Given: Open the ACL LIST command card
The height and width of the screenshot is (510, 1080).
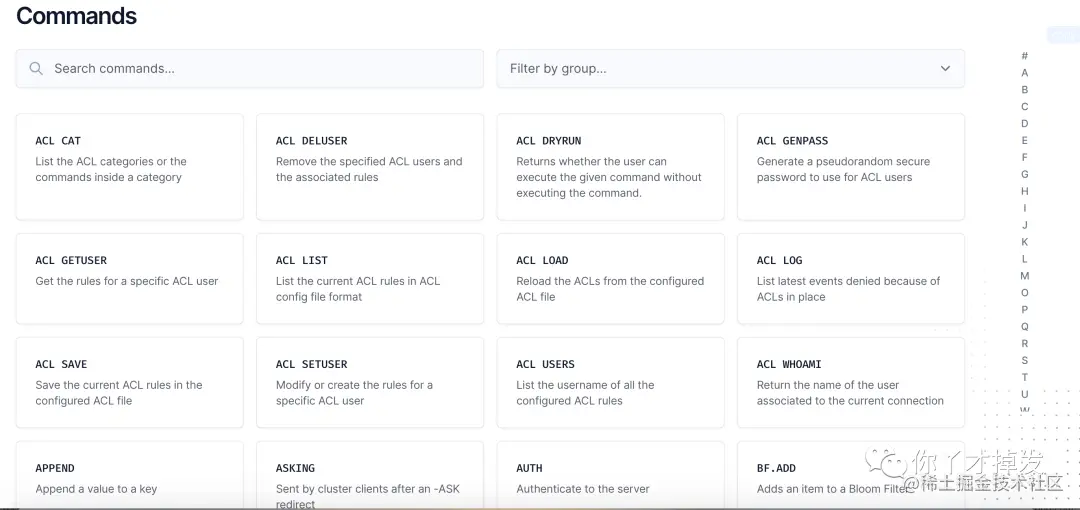Looking at the screenshot, I should (370, 278).
